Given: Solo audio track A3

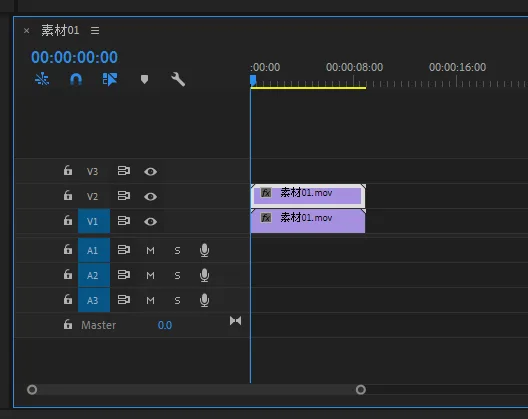Looking at the screenshot, I should point(177,300).
